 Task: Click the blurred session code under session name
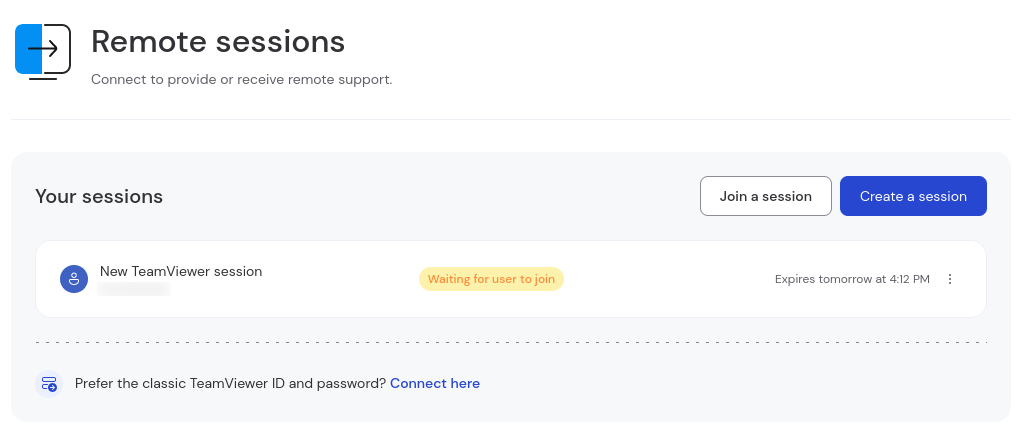click(x=134, y=289)
